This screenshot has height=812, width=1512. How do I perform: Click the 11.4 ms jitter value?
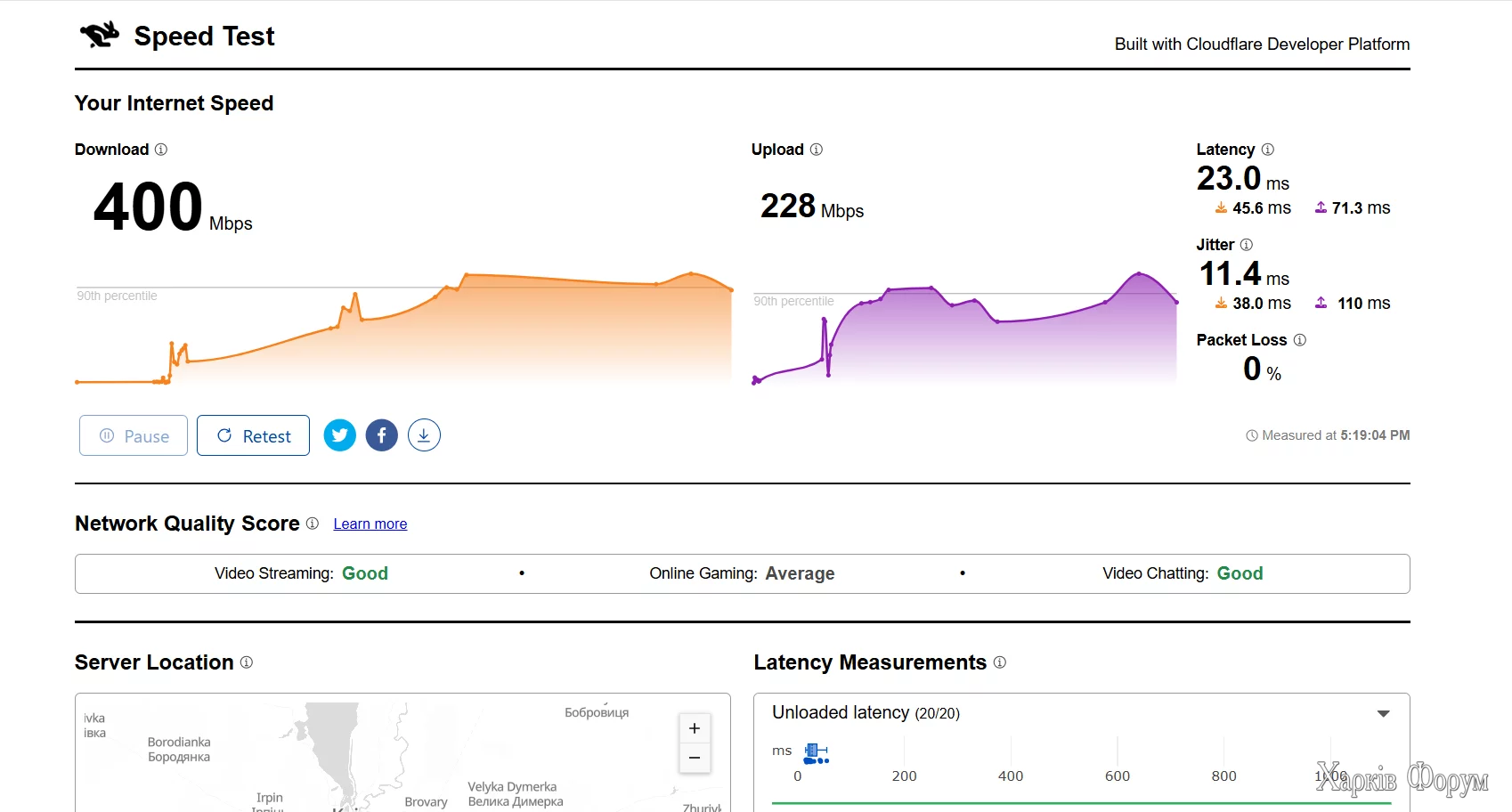[1244, 274]
